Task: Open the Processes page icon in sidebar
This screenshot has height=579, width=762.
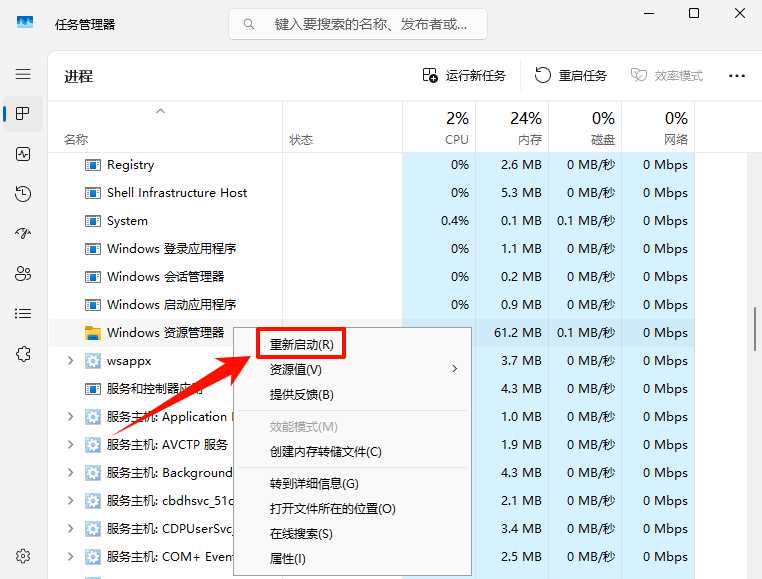Action: point(23,114)
